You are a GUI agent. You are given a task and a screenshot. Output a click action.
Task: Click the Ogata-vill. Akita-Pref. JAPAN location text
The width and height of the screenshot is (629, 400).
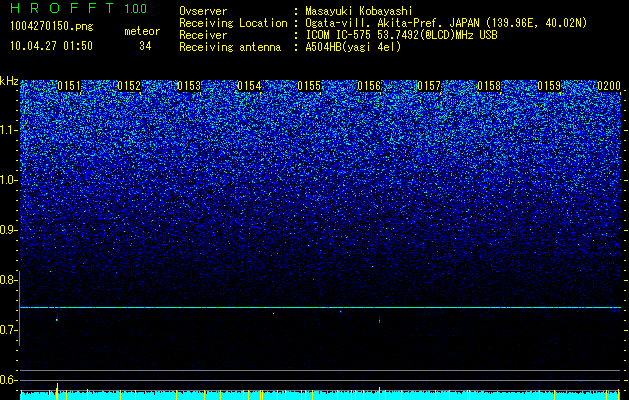[446, 23]
